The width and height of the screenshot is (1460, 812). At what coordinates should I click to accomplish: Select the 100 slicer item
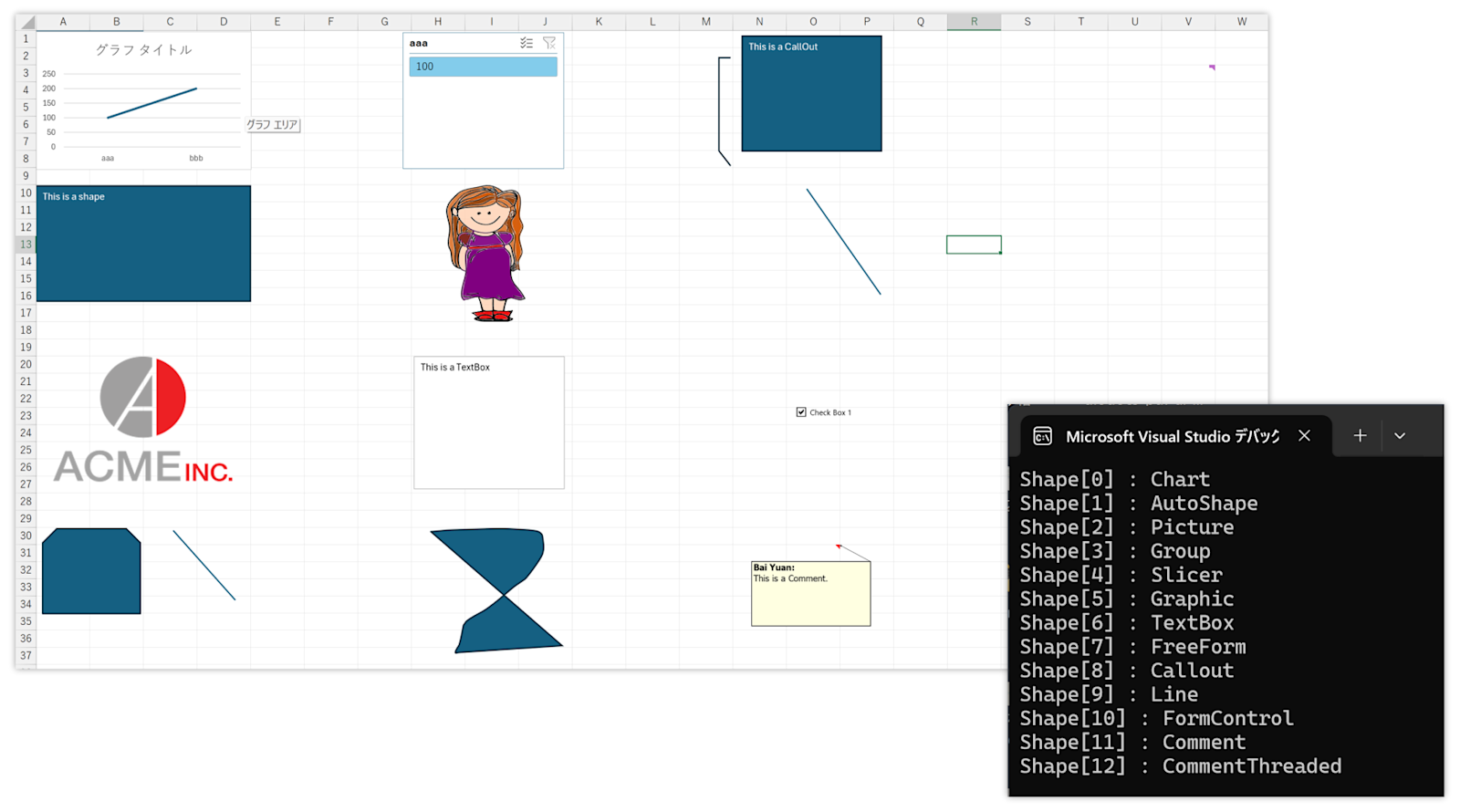[x=483, y=67]
